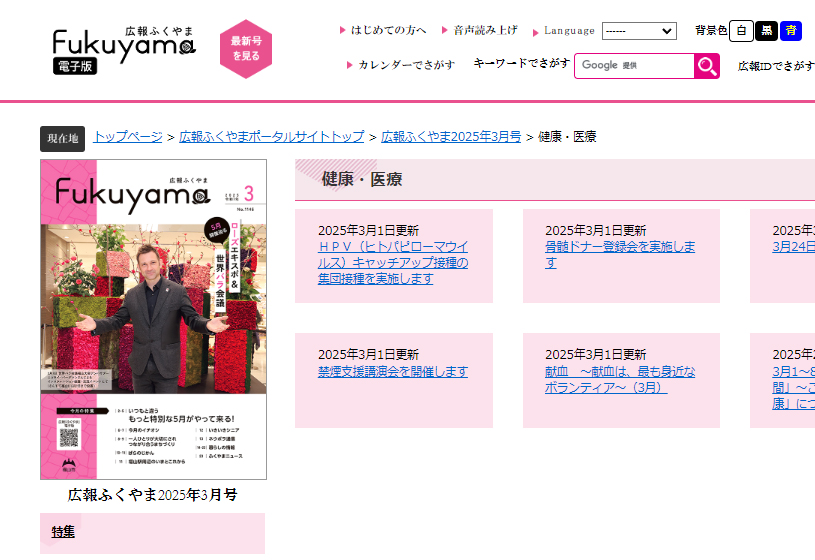Click the 広報IDでさがす label
Screen dimensions: 815x560
pyautogui.click(x=776, y=66)
